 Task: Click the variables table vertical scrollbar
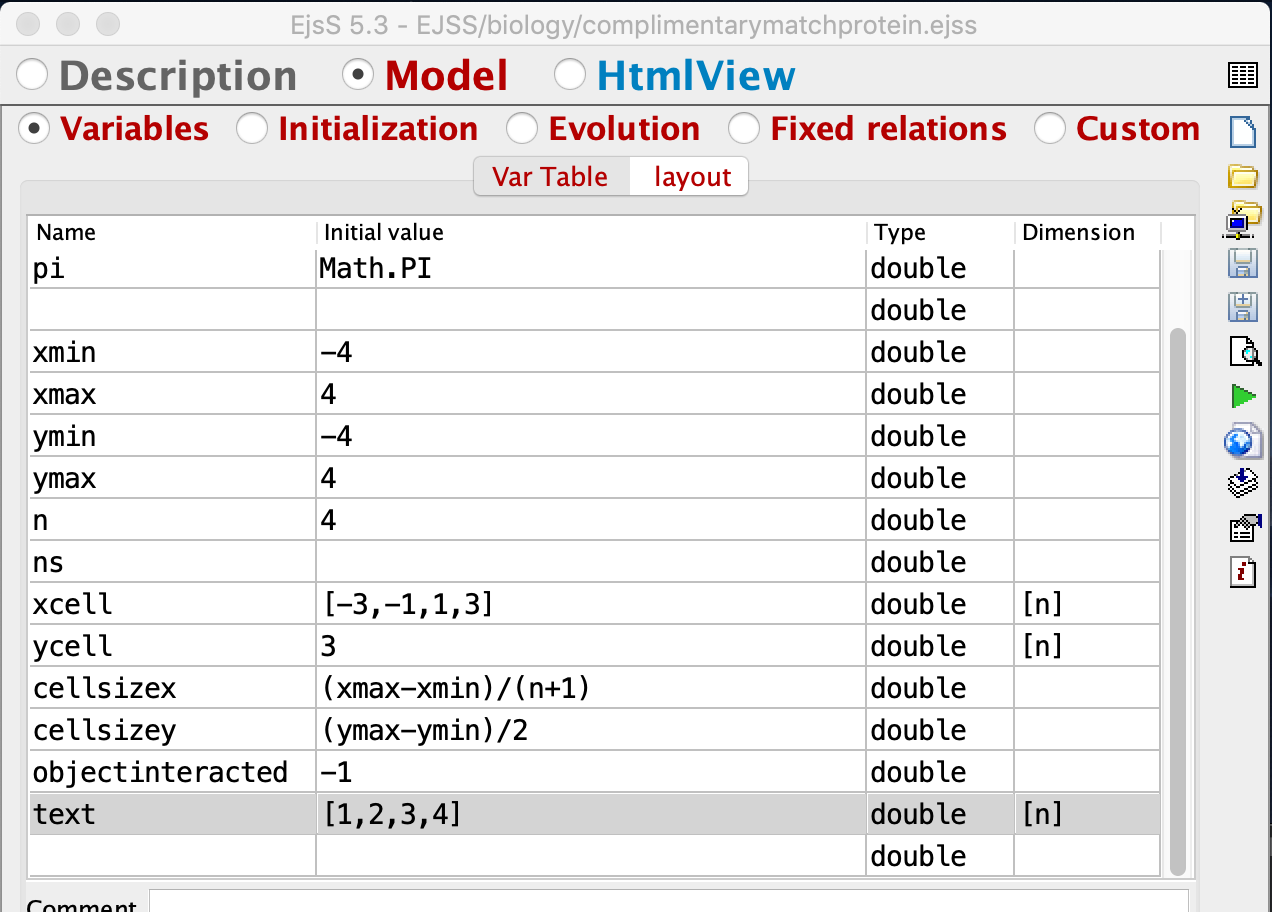coord(1177,600)
